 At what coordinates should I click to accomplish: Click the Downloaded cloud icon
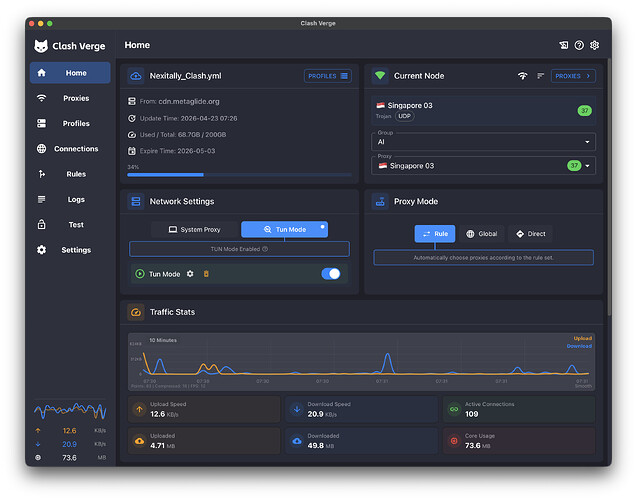297,441
